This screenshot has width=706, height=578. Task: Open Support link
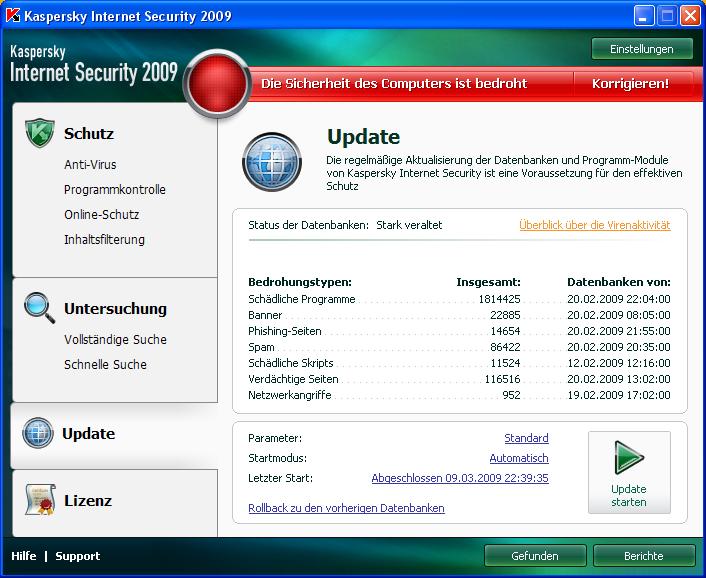pyautogui.click(x=77, y=556)
